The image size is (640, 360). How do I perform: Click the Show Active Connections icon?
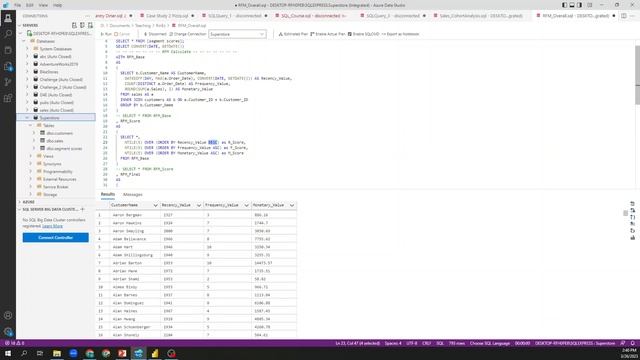(90, 25)
